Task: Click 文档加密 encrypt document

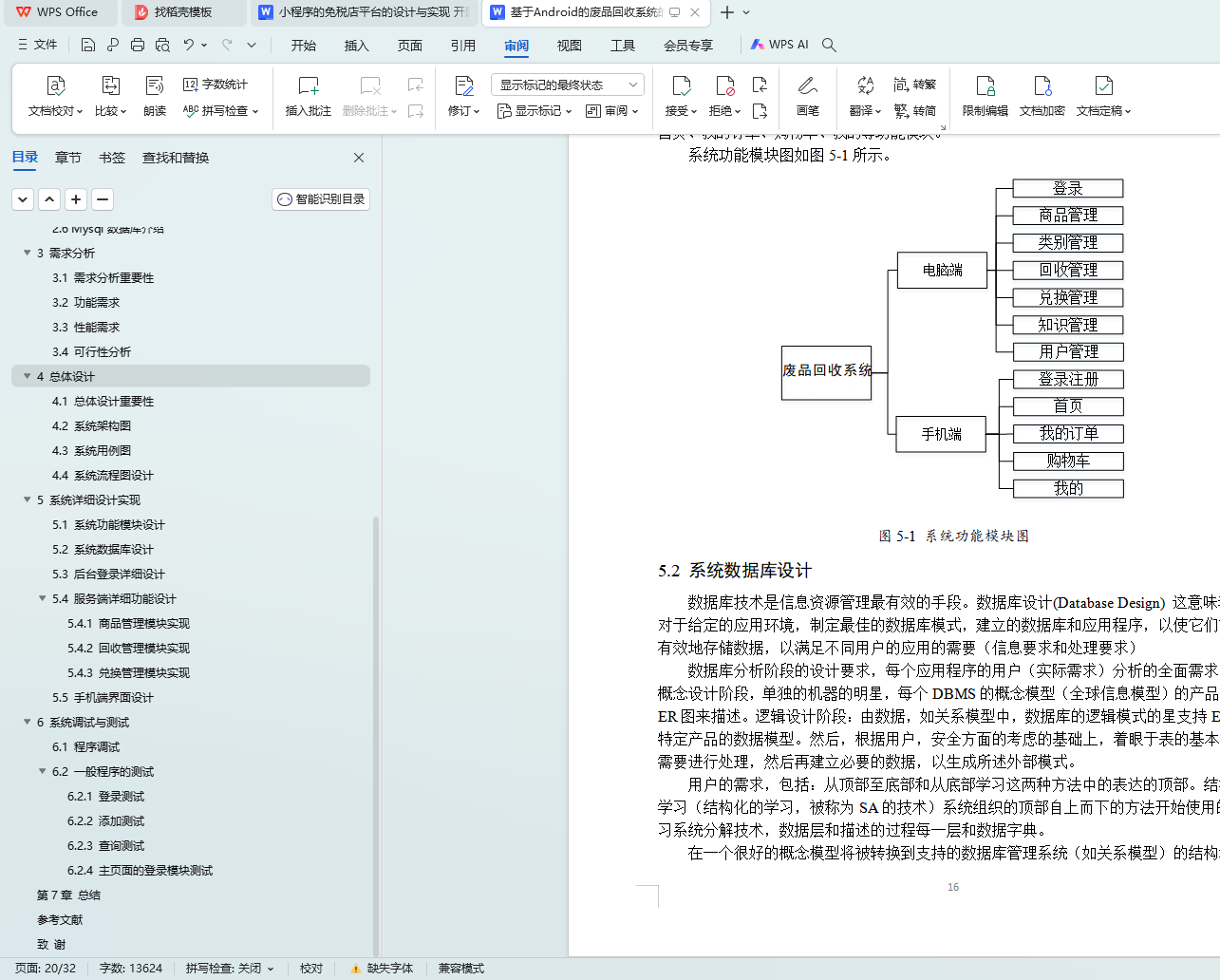Action: click(1042, 96)
